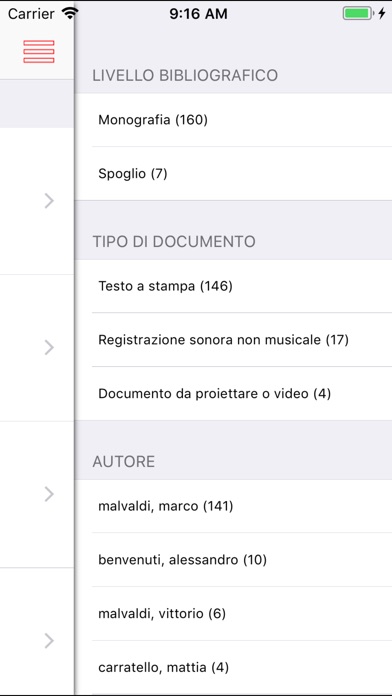Select Registrazione sonora non musicale filter

pos(234,340)
